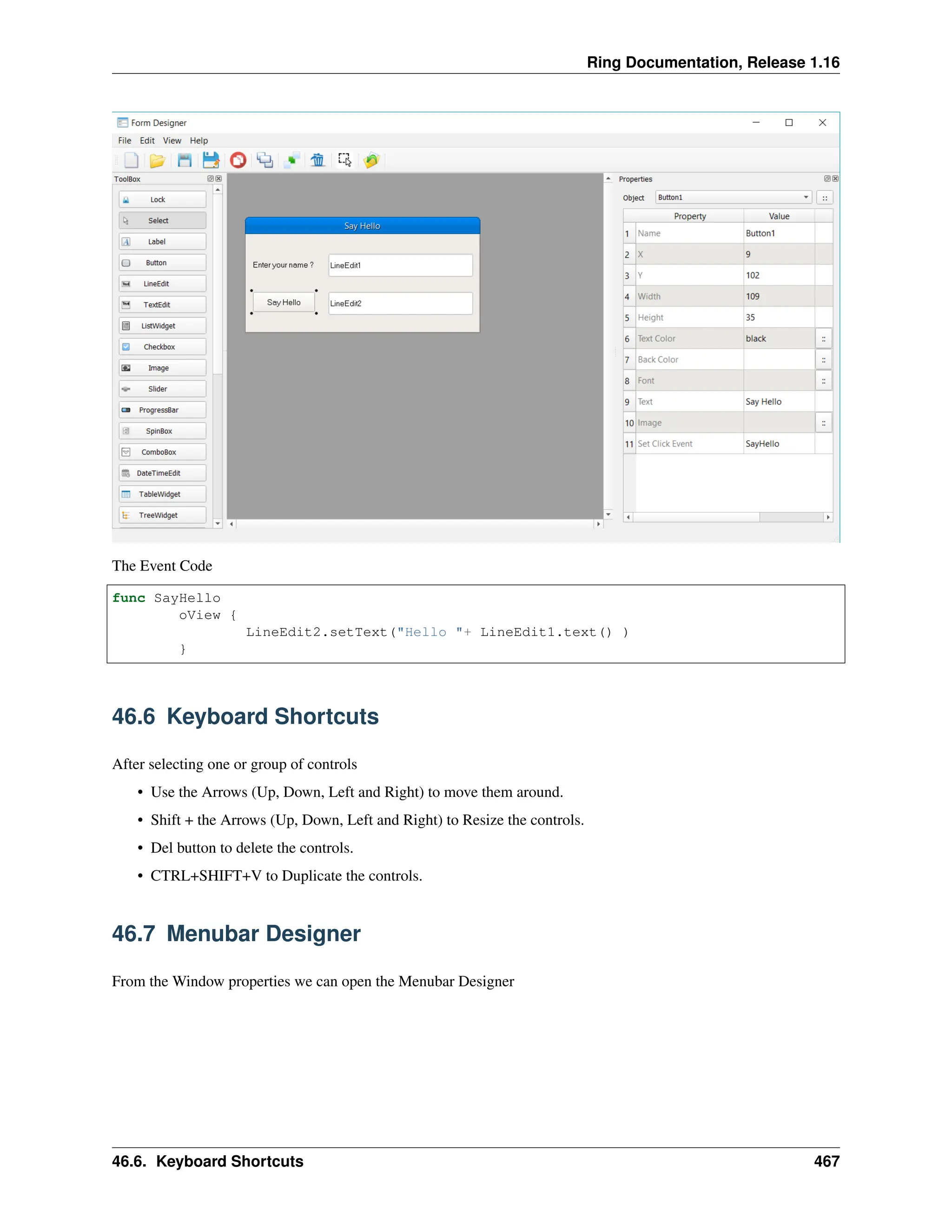
Task: Click the LineEdit1 text field on form
Action: (400, 265)
